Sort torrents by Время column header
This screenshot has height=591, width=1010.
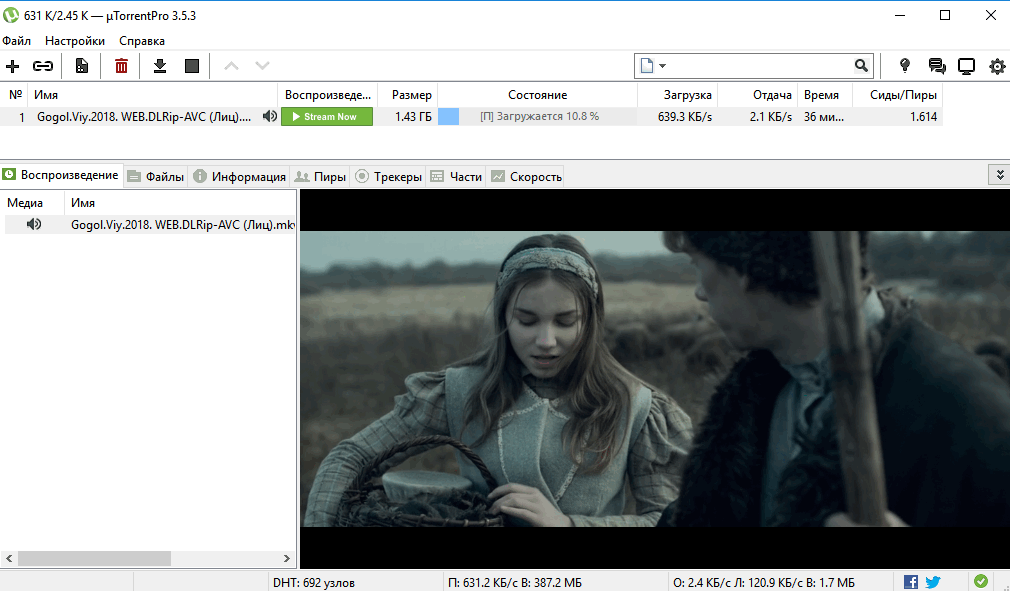pos(825,95)
